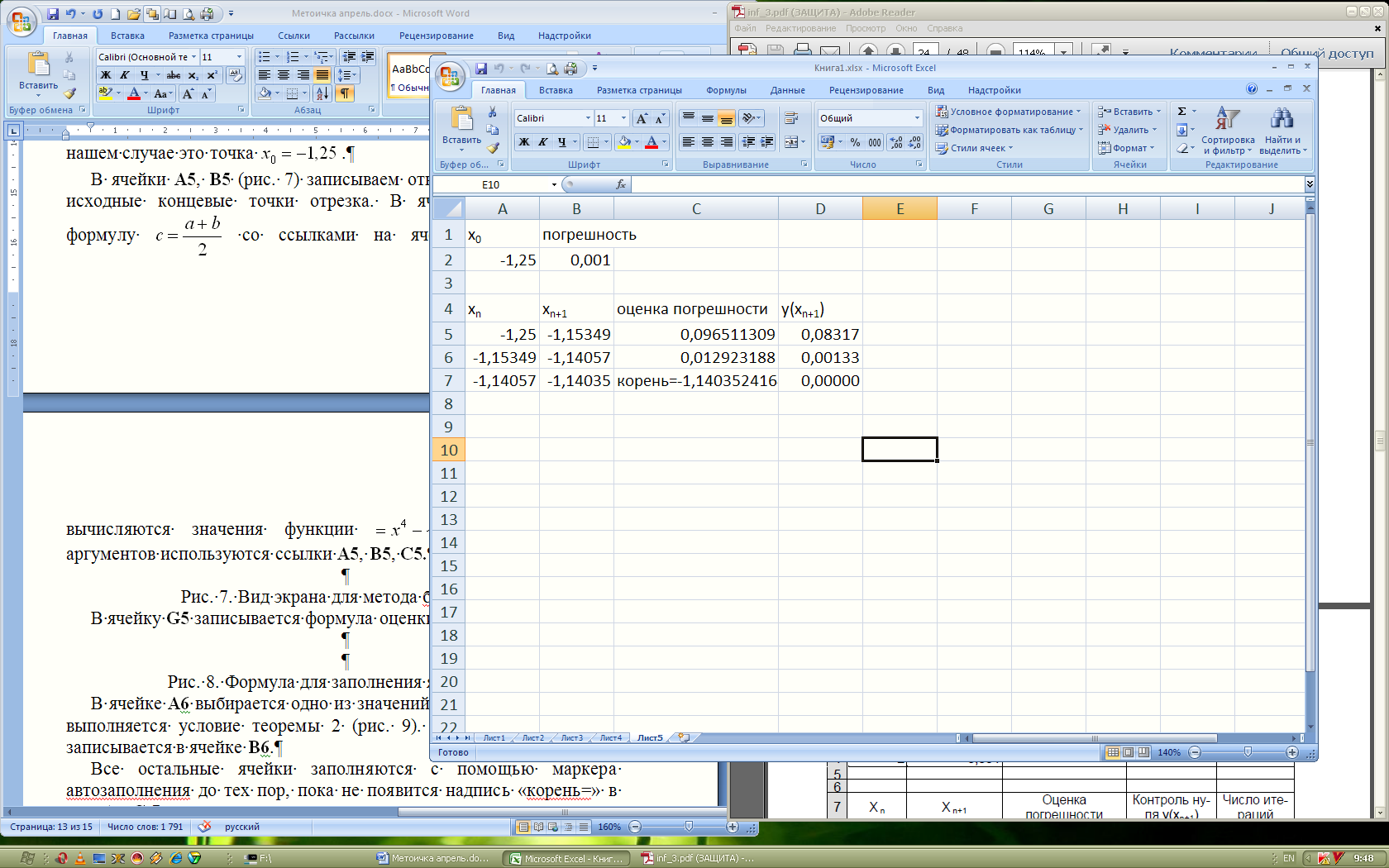Apply strikethrough in the Word ribbon
This screenshot has width=1389, height=868.
(x=174, y=75)
